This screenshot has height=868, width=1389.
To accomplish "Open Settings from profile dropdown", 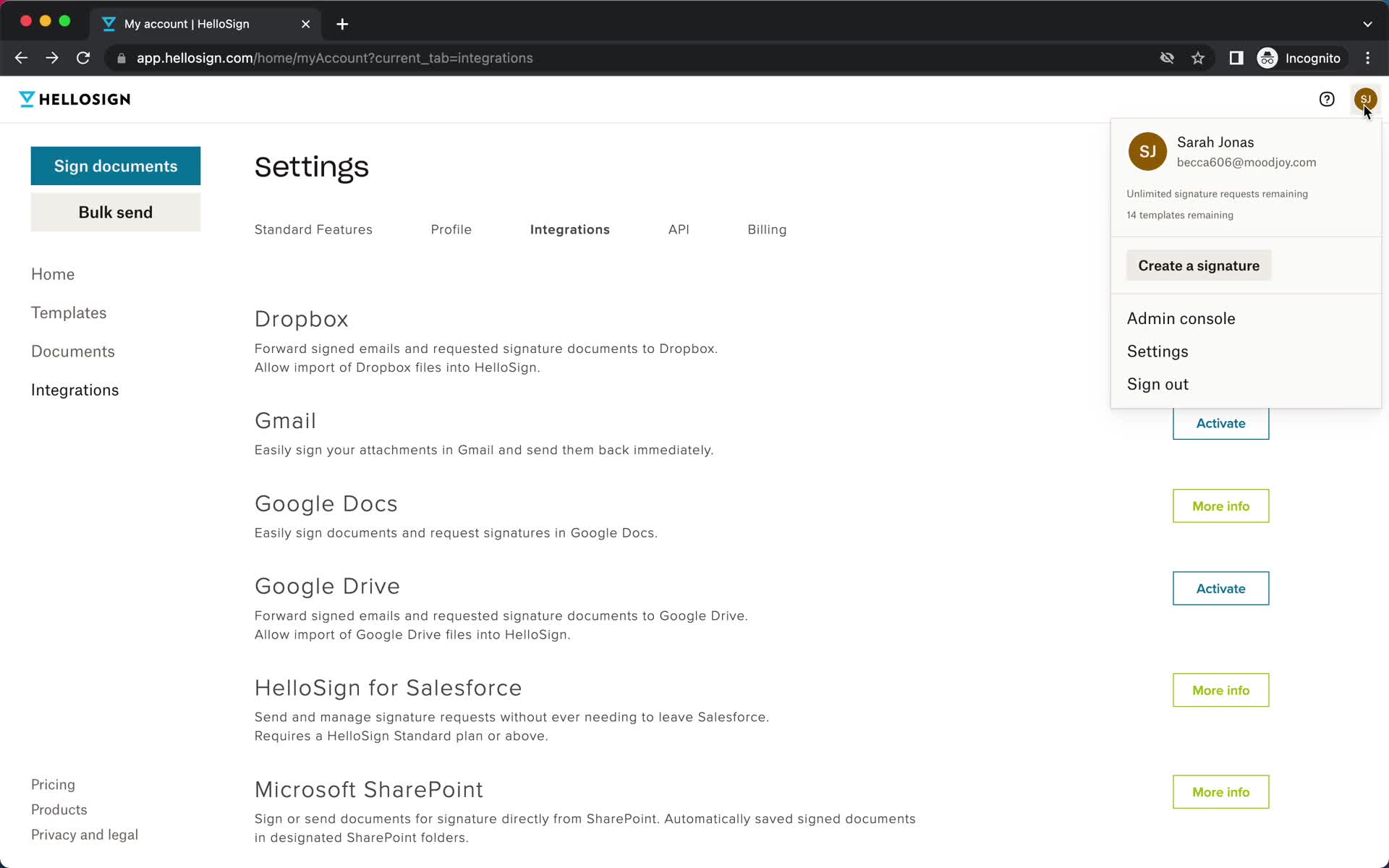I will point(1158,350).
